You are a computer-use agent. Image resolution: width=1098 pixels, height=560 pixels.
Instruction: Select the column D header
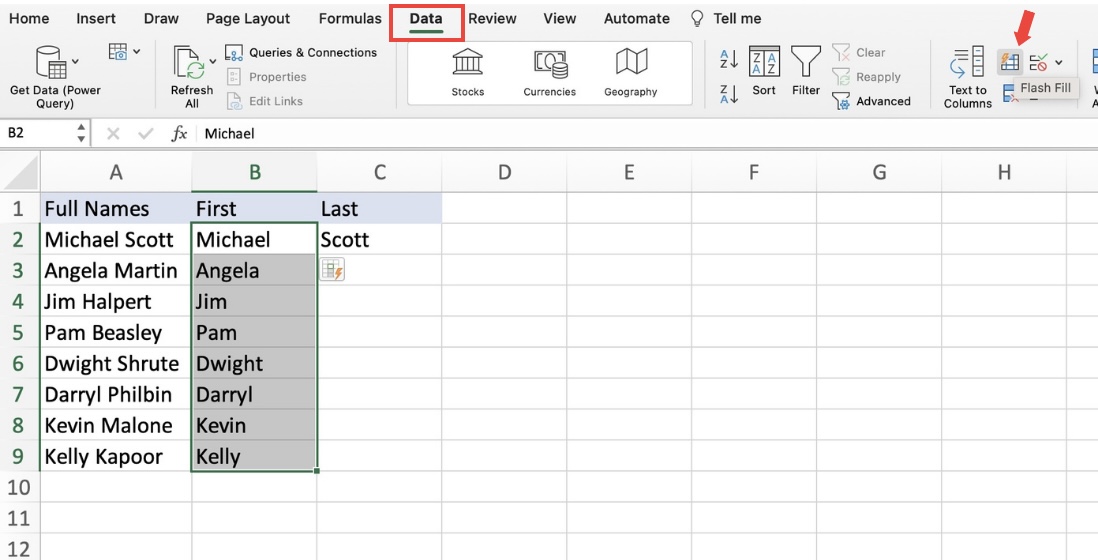coord(504,172)
